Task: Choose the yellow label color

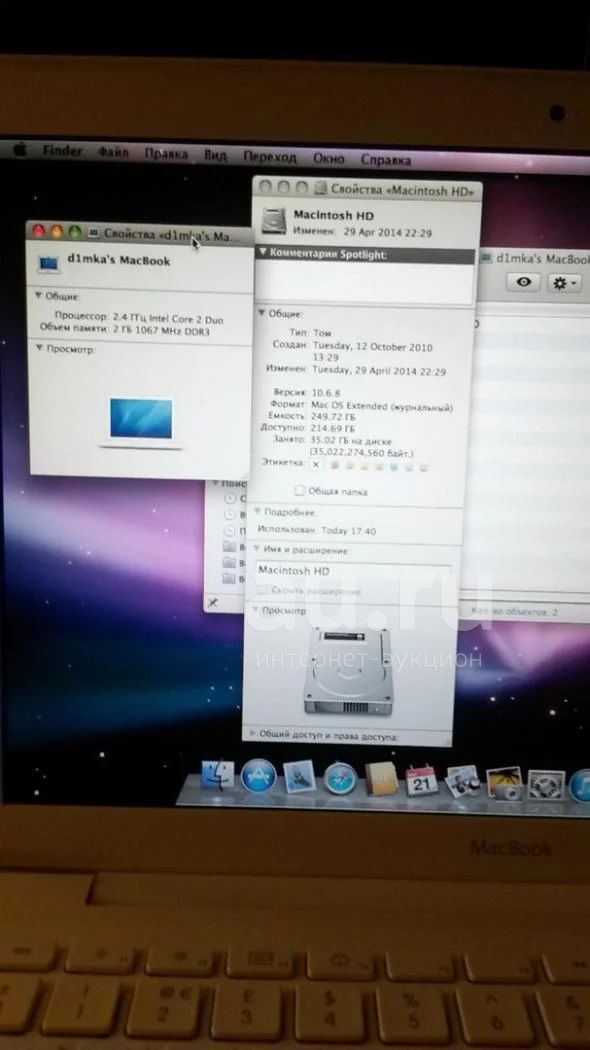Action: point(365,466)
